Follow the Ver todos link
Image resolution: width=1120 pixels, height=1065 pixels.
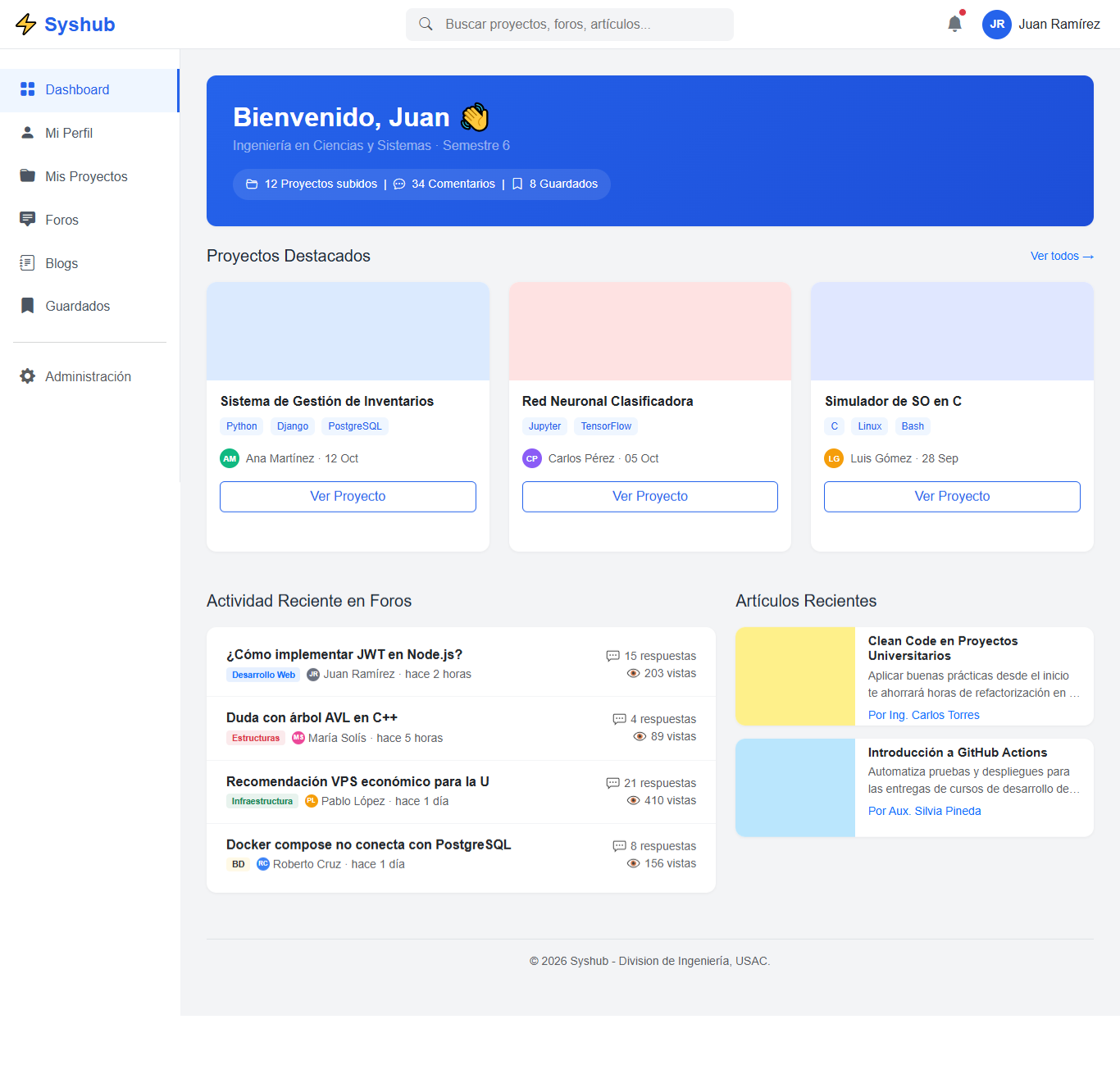(1061, 257)
